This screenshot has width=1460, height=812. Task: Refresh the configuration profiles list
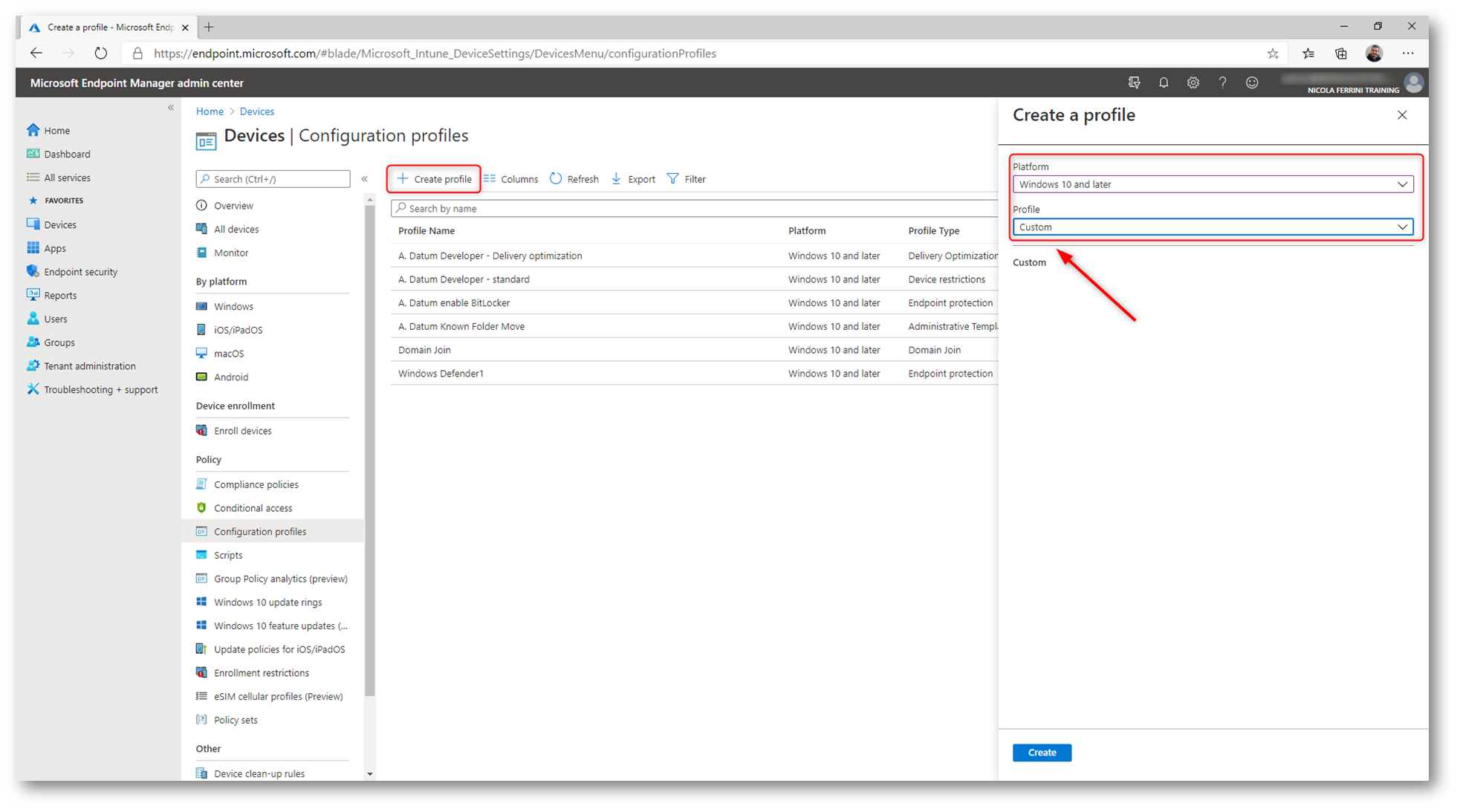[574, 179]
